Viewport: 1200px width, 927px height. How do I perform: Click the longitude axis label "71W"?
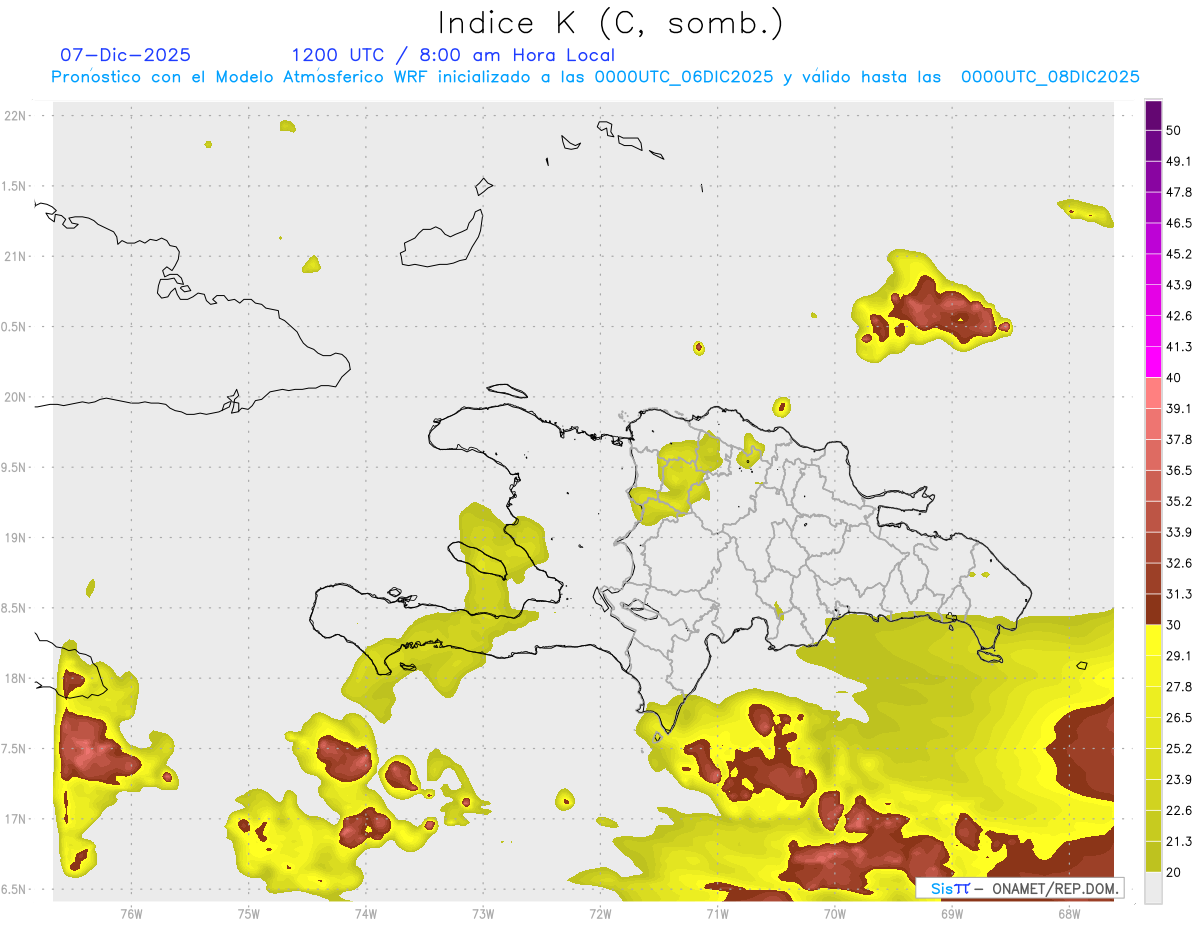coord(717,913)
